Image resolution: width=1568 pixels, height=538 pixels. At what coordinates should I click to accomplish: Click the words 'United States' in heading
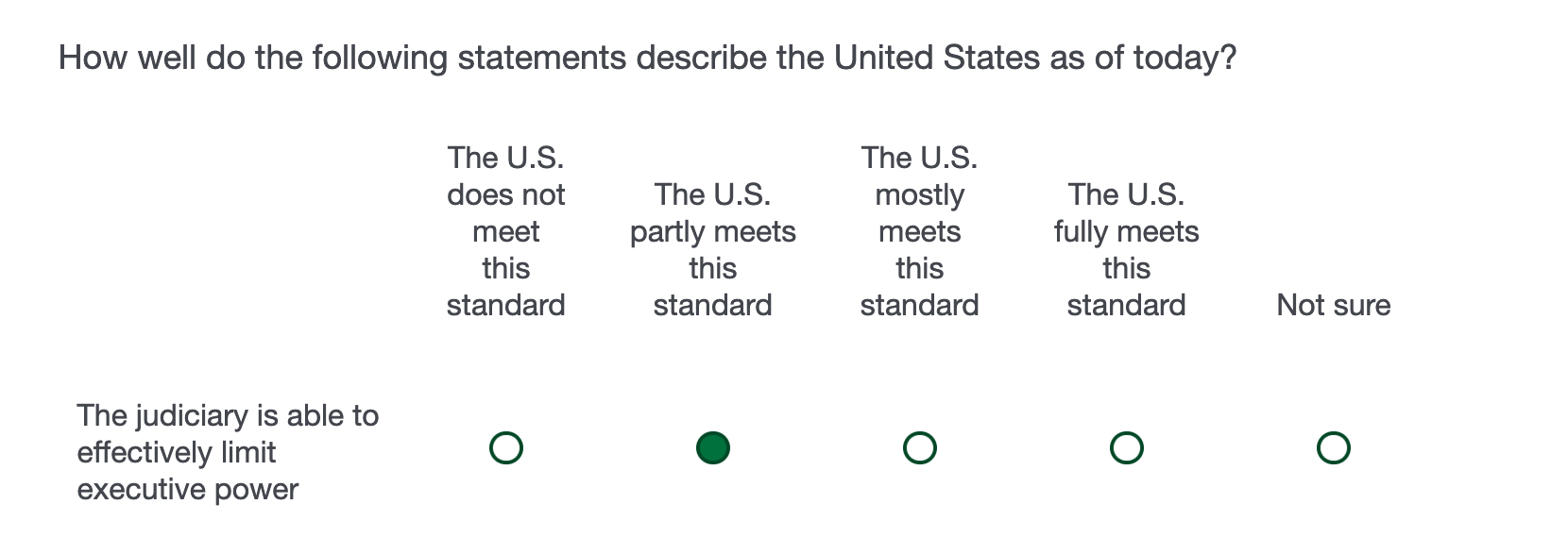click(935, 59)
